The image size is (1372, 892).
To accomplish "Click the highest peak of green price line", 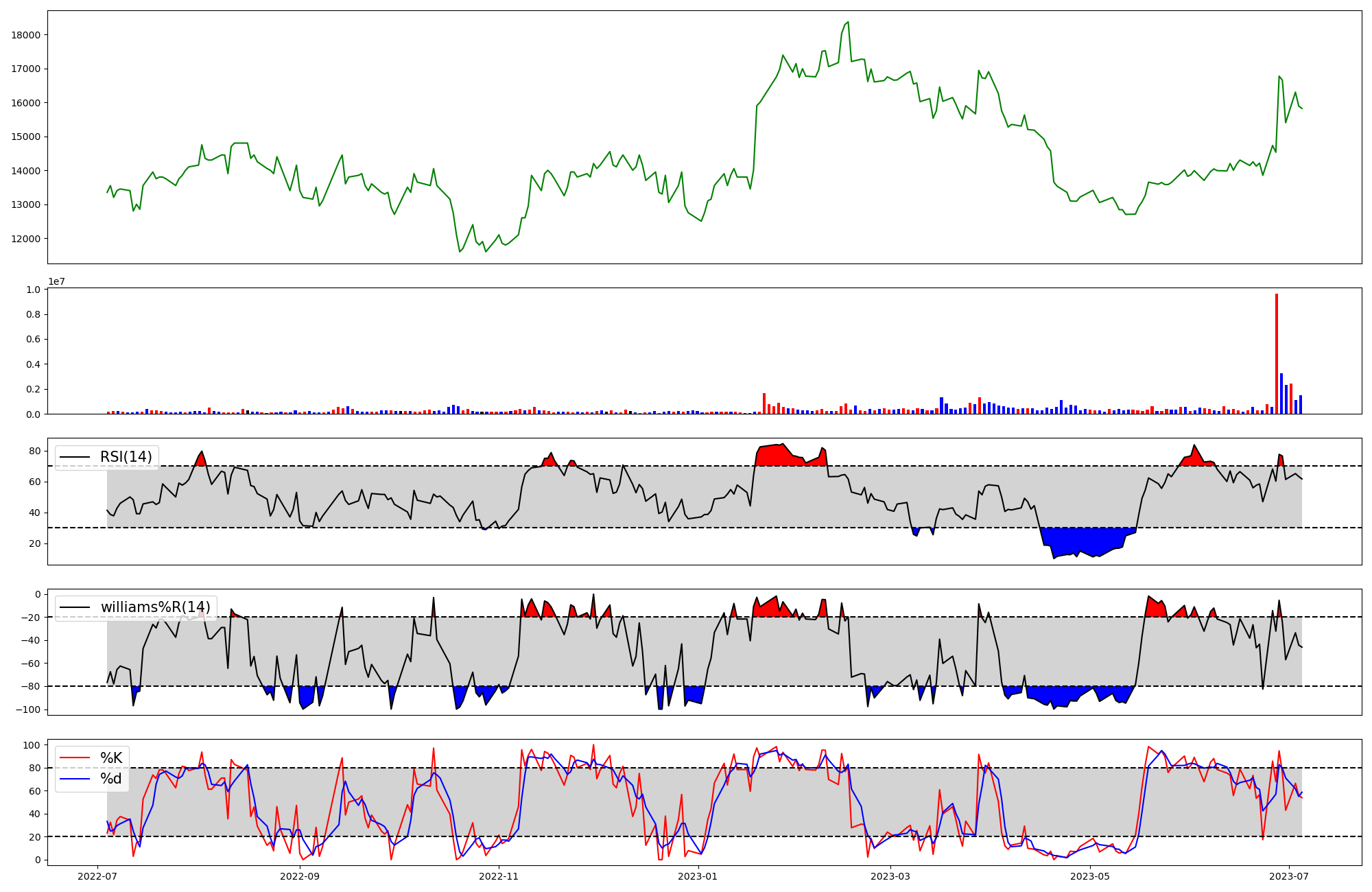I will tap(848, 23).
